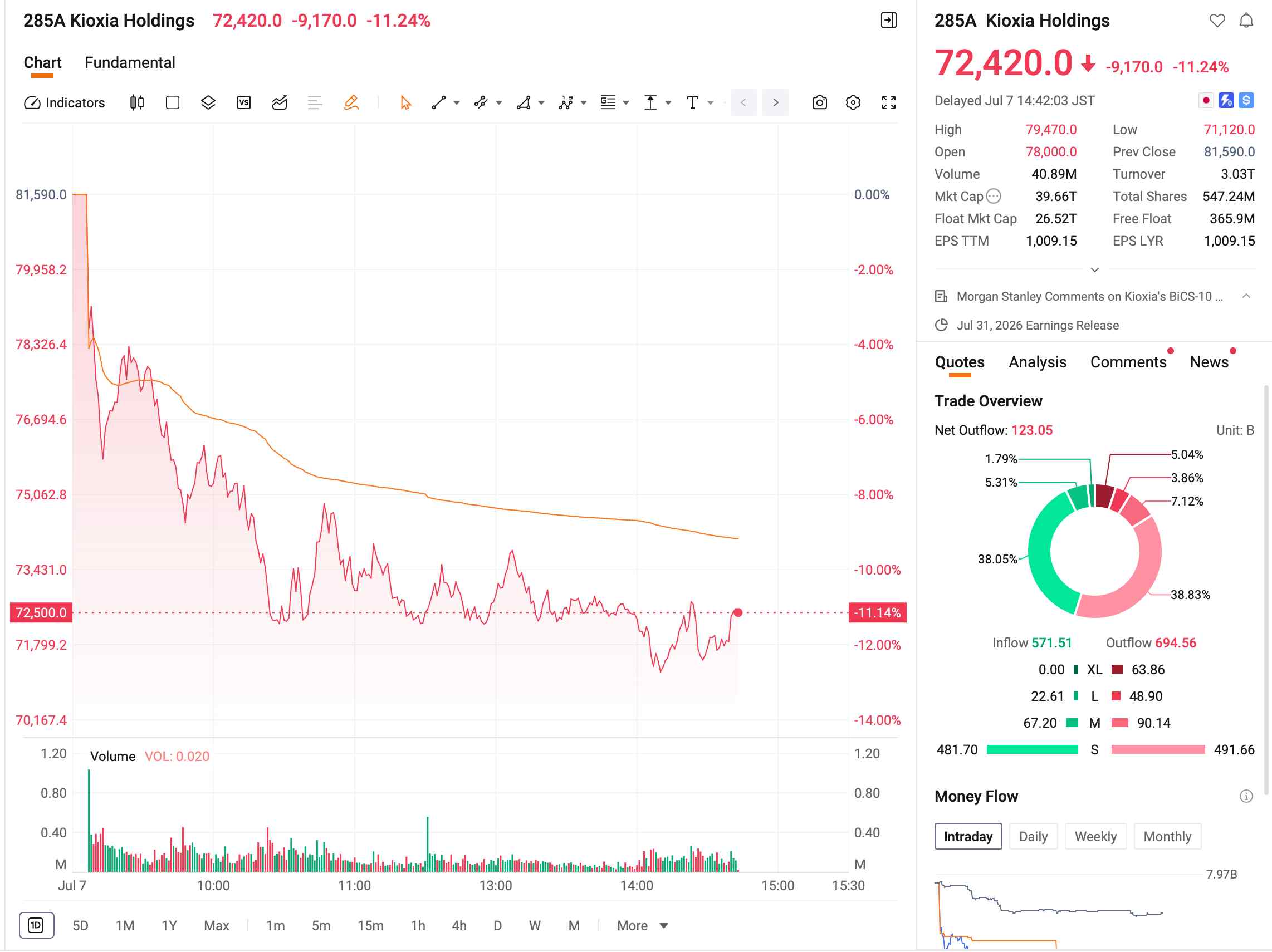This screenshot has height=952, width=1272.
Task: Set a price alert with bell icon
Action: click(x=1246, y=21)
